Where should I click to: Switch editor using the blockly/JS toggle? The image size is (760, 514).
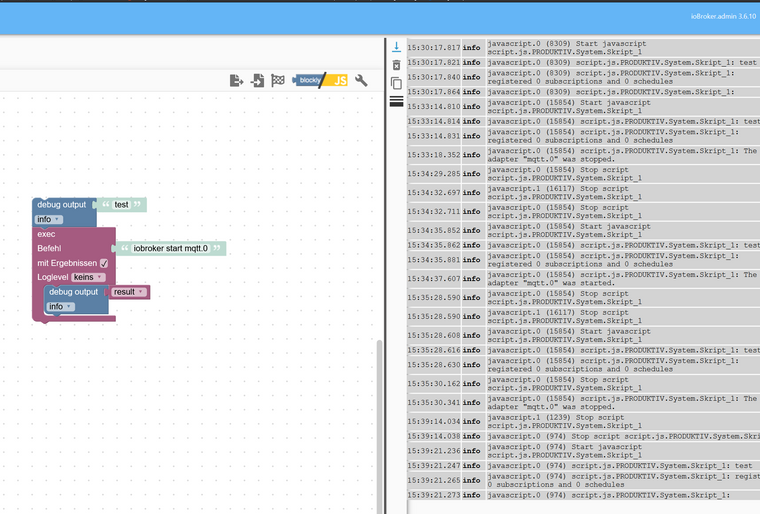point(321,80)
